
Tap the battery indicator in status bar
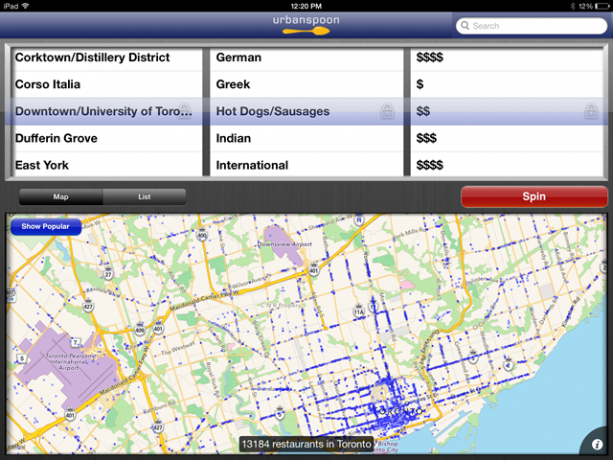[602, 6]
